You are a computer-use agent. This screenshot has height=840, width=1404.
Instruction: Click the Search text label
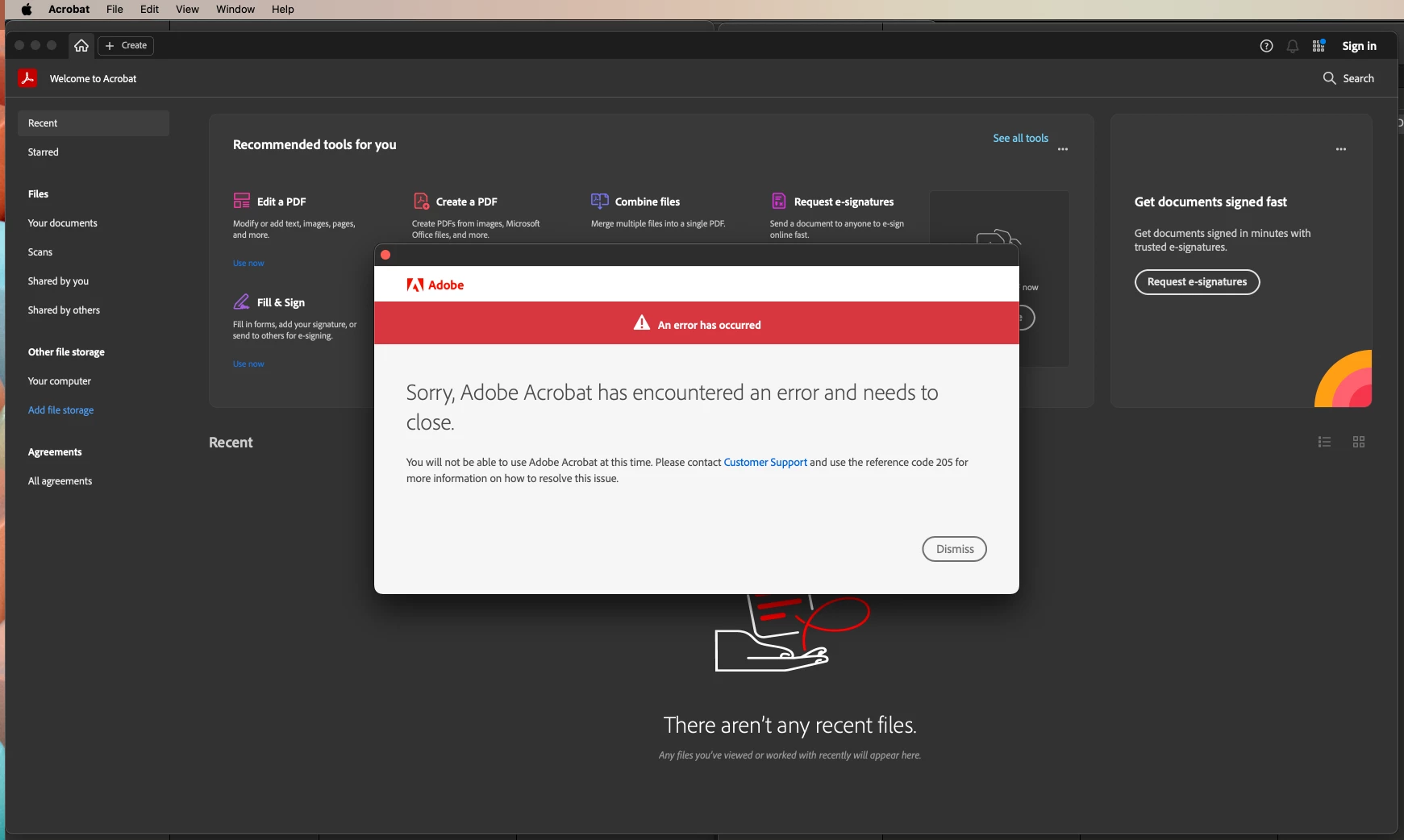pos(1359,78)
